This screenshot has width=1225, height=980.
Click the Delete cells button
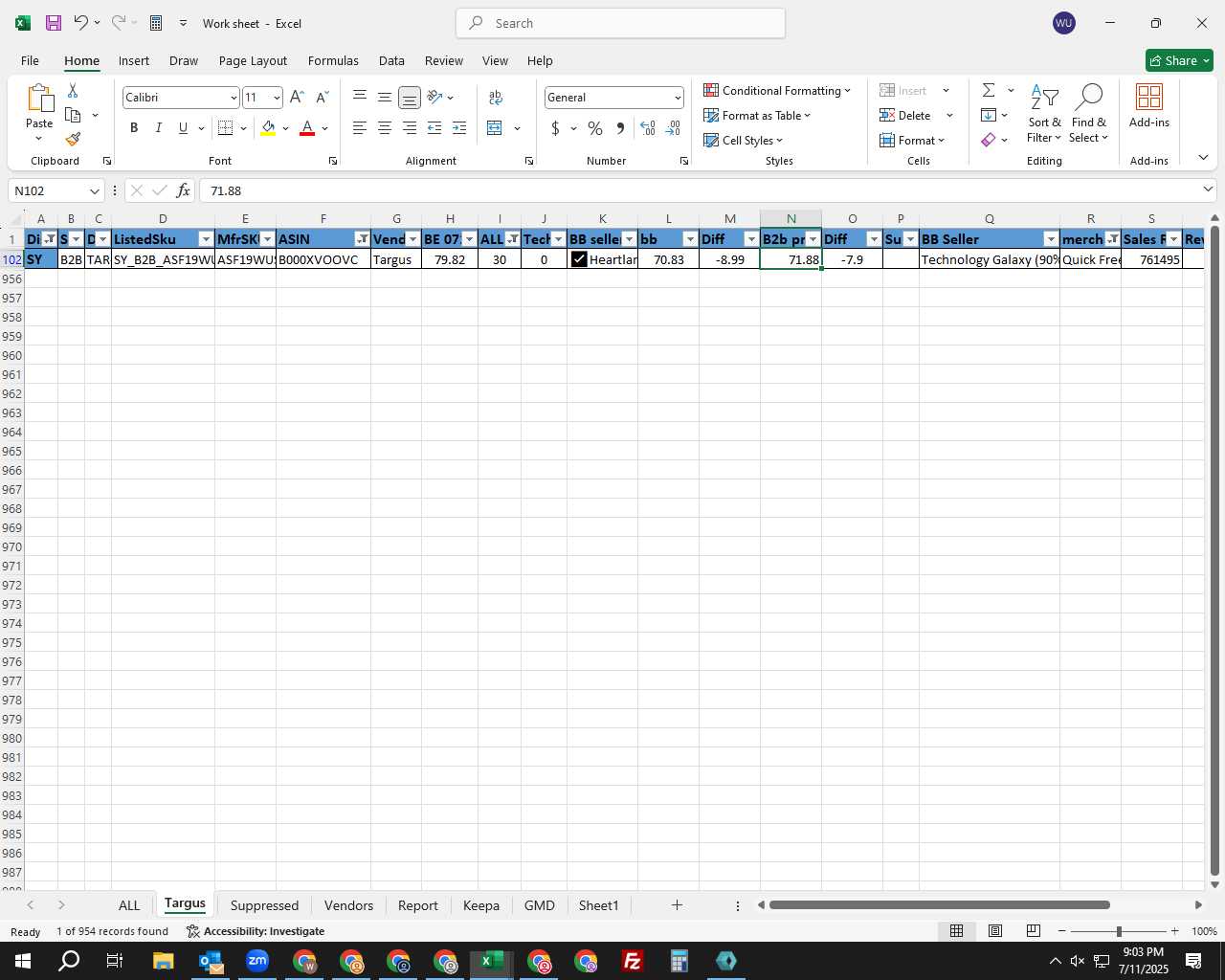(905, 115)
